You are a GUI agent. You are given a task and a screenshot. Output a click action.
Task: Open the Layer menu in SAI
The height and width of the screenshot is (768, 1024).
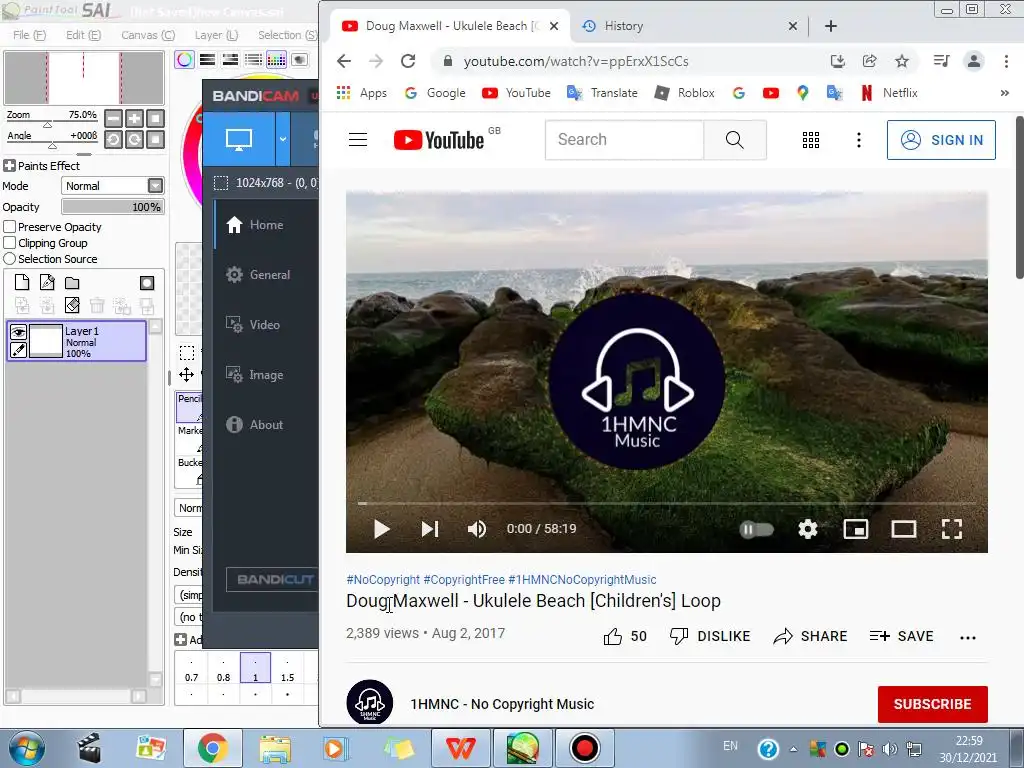coord(216,35)
